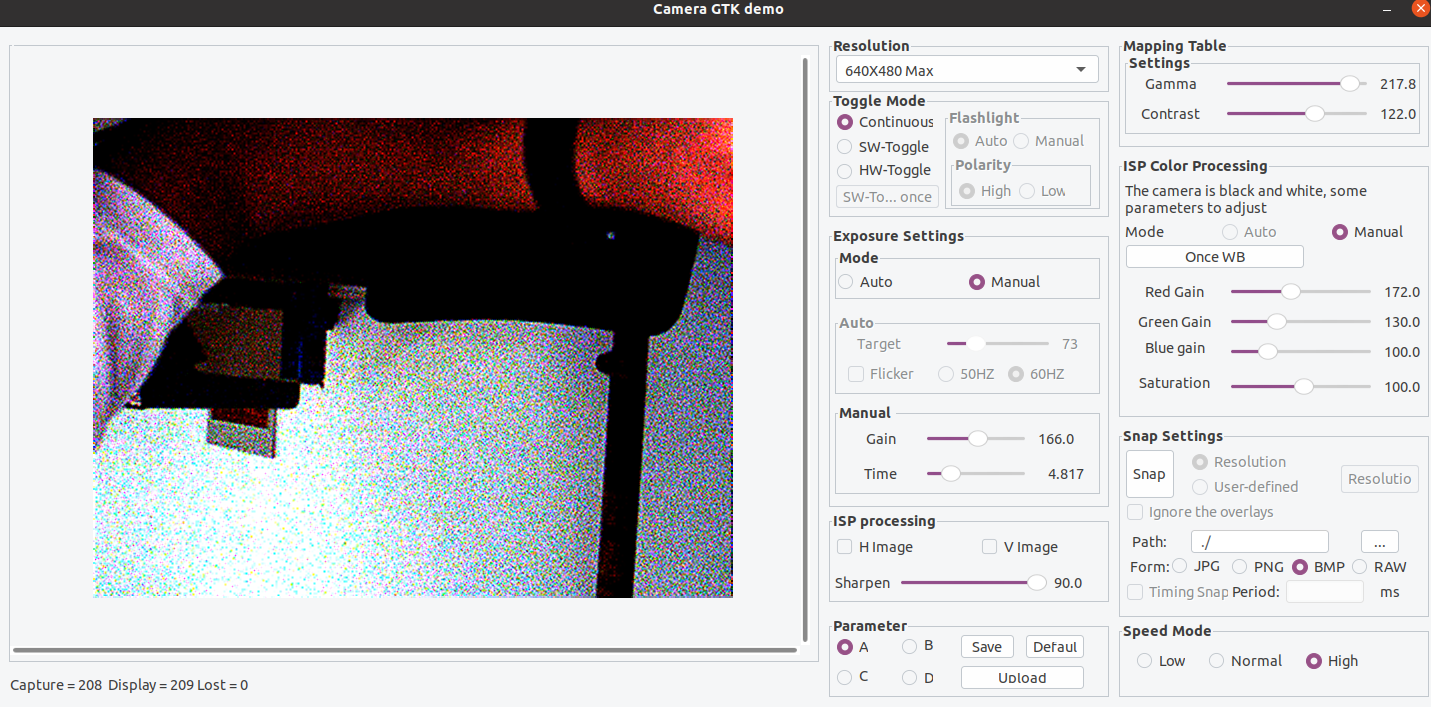The image size is (1431, 707).
Task: Click the Green Gain value 130.0
Action: click(x=1402, y=322)
